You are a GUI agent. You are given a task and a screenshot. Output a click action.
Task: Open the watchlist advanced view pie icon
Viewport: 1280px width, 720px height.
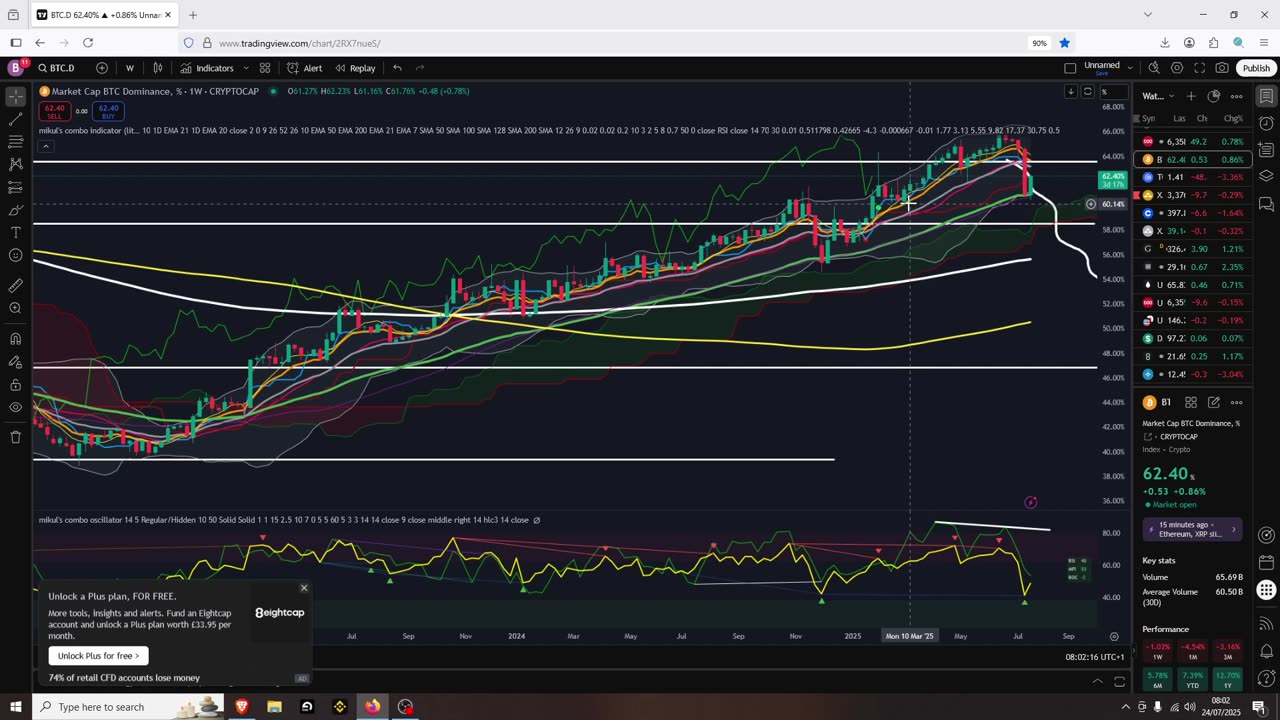click(1213, 96)
